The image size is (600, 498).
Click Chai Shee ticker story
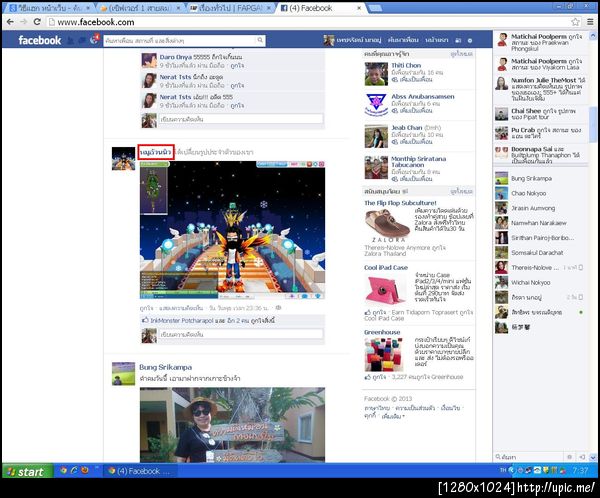540,114
